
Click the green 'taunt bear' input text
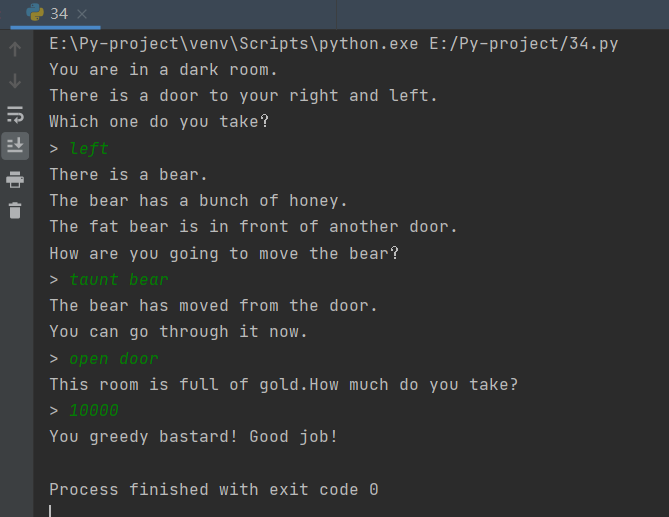(119, 280)
